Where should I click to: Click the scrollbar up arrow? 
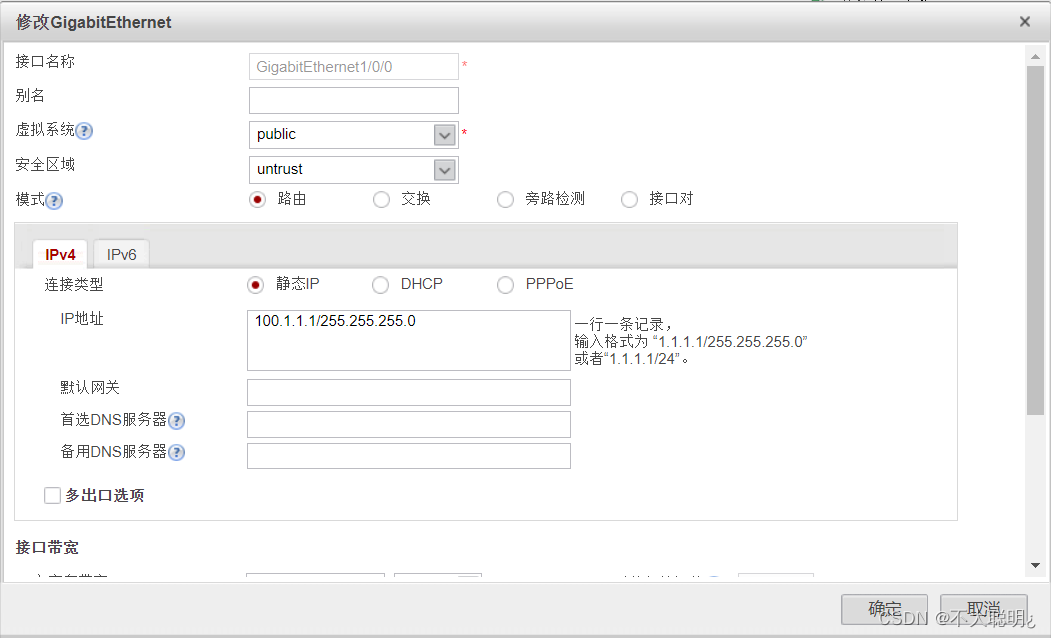(1035, 57)
